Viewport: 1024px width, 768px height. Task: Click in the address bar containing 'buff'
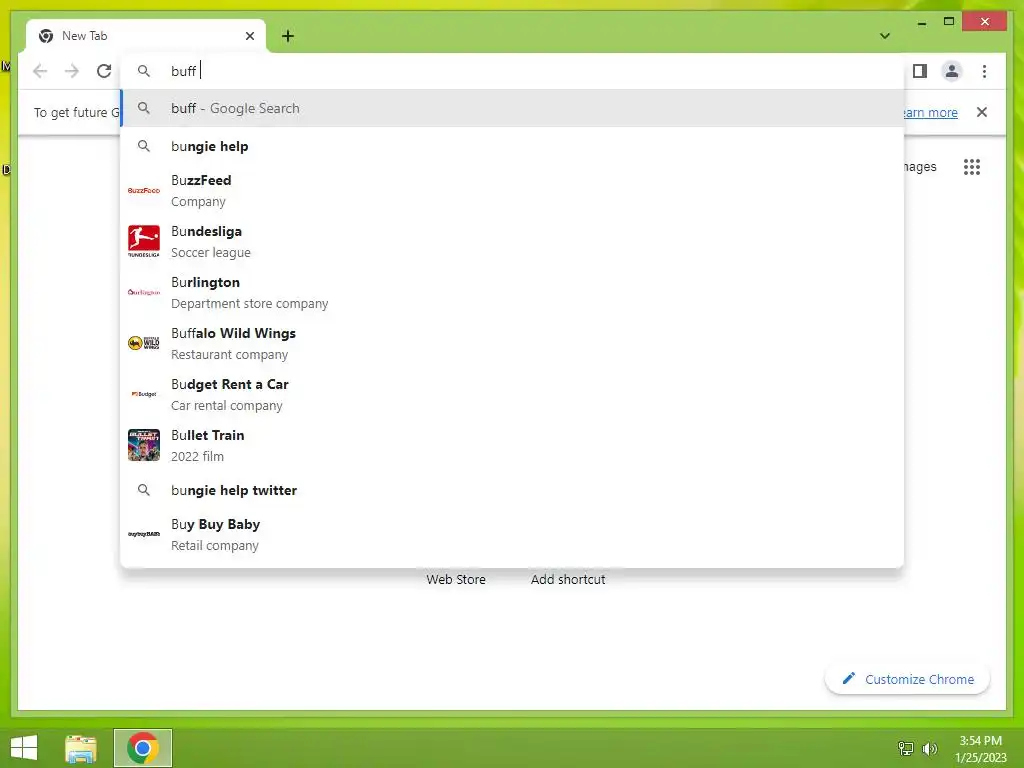pos(512,71)
